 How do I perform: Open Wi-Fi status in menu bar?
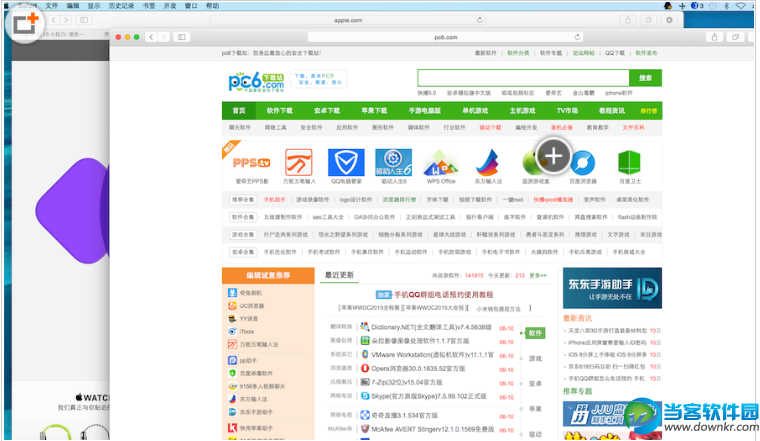tap(741, 6)
